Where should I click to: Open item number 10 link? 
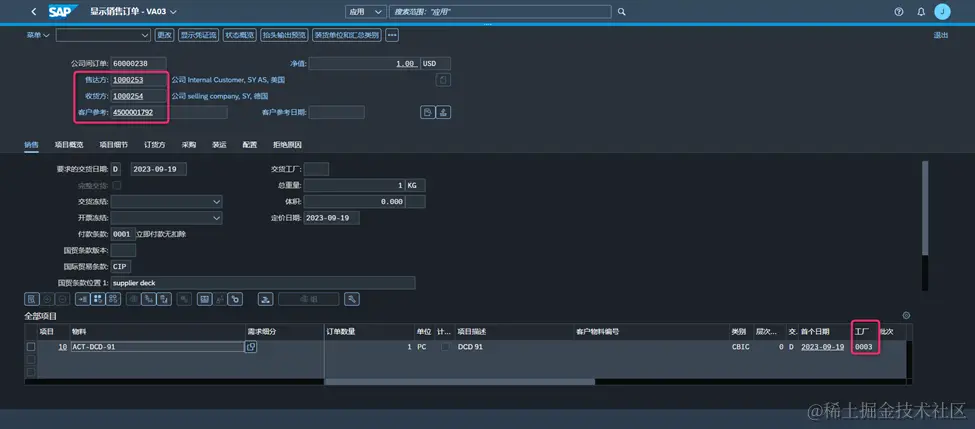click(63, 347)
